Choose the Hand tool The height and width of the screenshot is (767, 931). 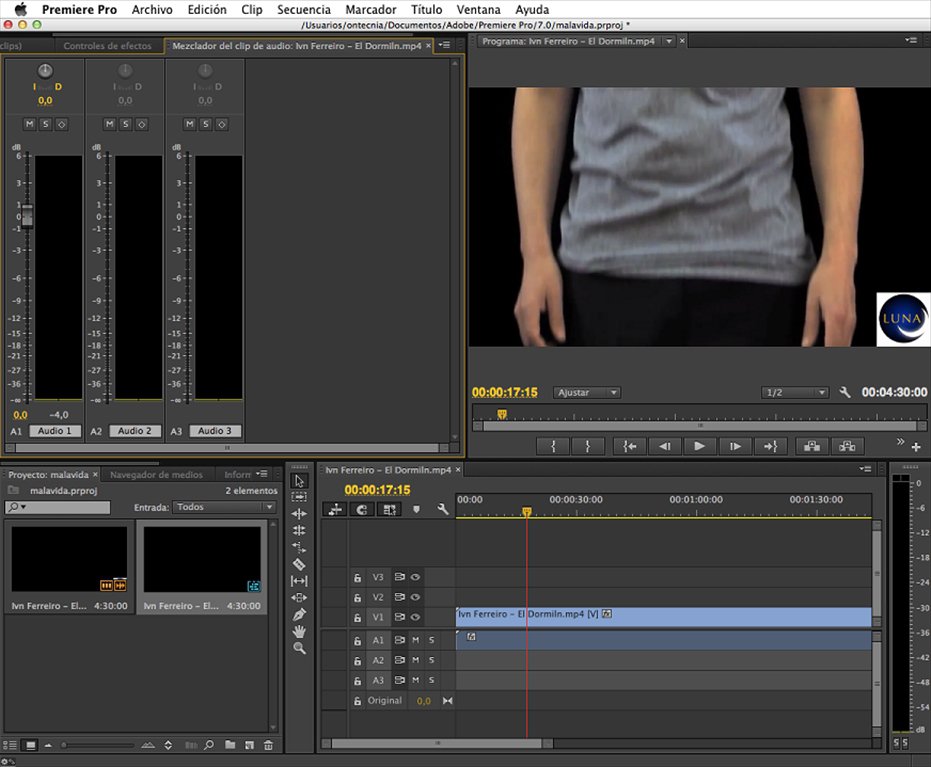click(x=299, y=632)
